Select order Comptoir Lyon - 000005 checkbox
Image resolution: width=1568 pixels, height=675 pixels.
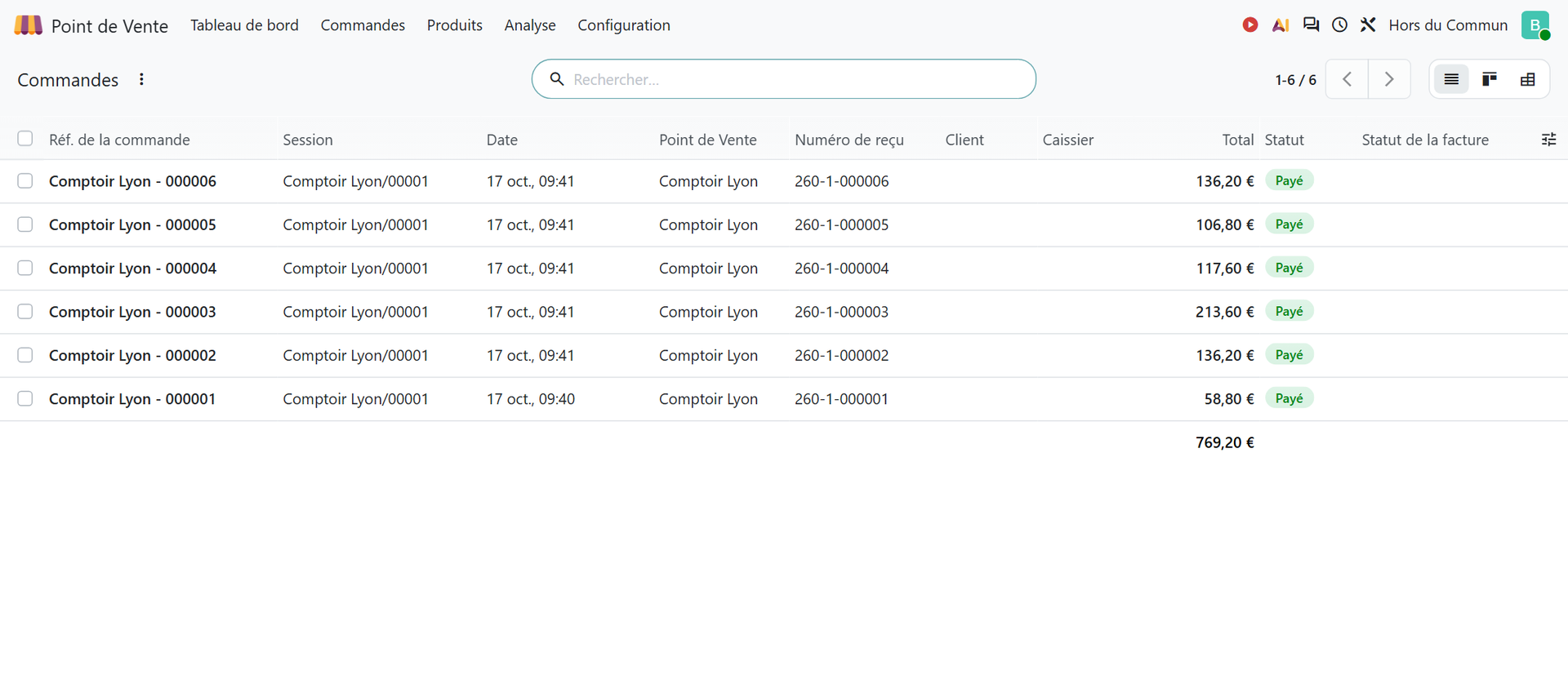click(x=25, y=224)
